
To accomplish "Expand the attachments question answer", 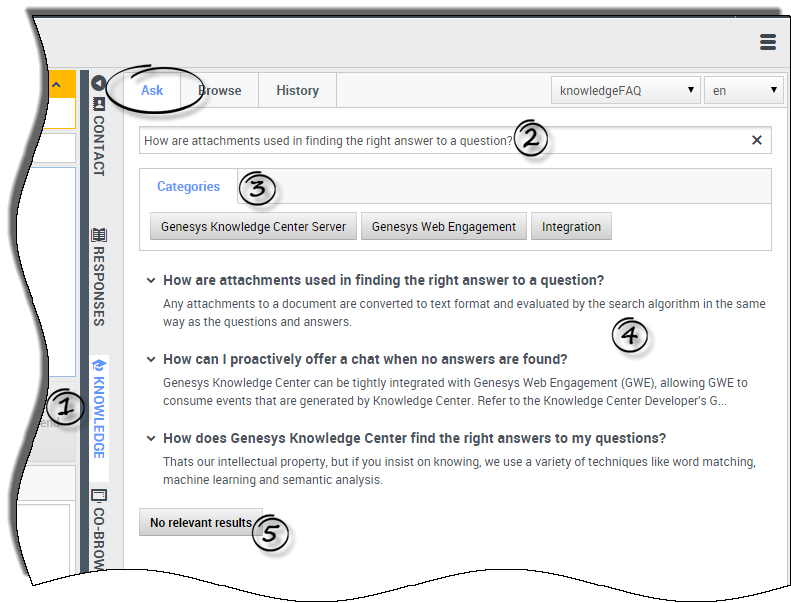I will coord(150,281).
